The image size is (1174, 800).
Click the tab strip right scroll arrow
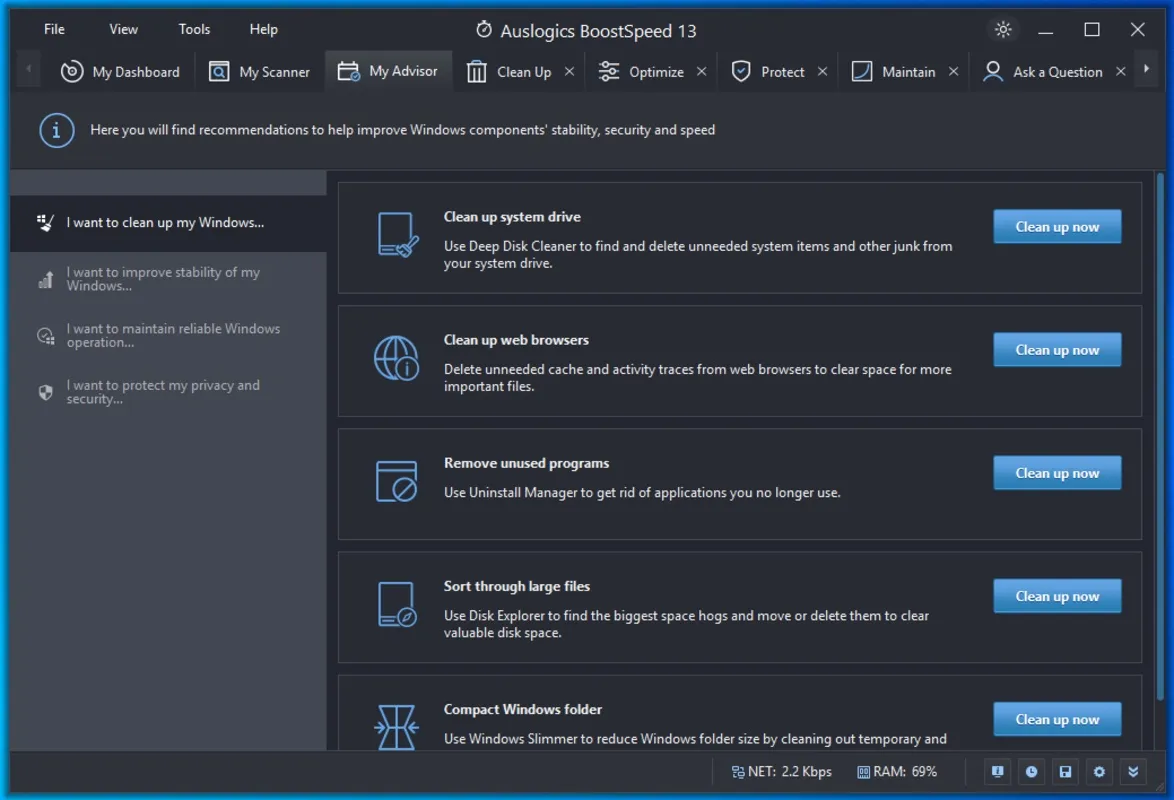click(1146, 69)
